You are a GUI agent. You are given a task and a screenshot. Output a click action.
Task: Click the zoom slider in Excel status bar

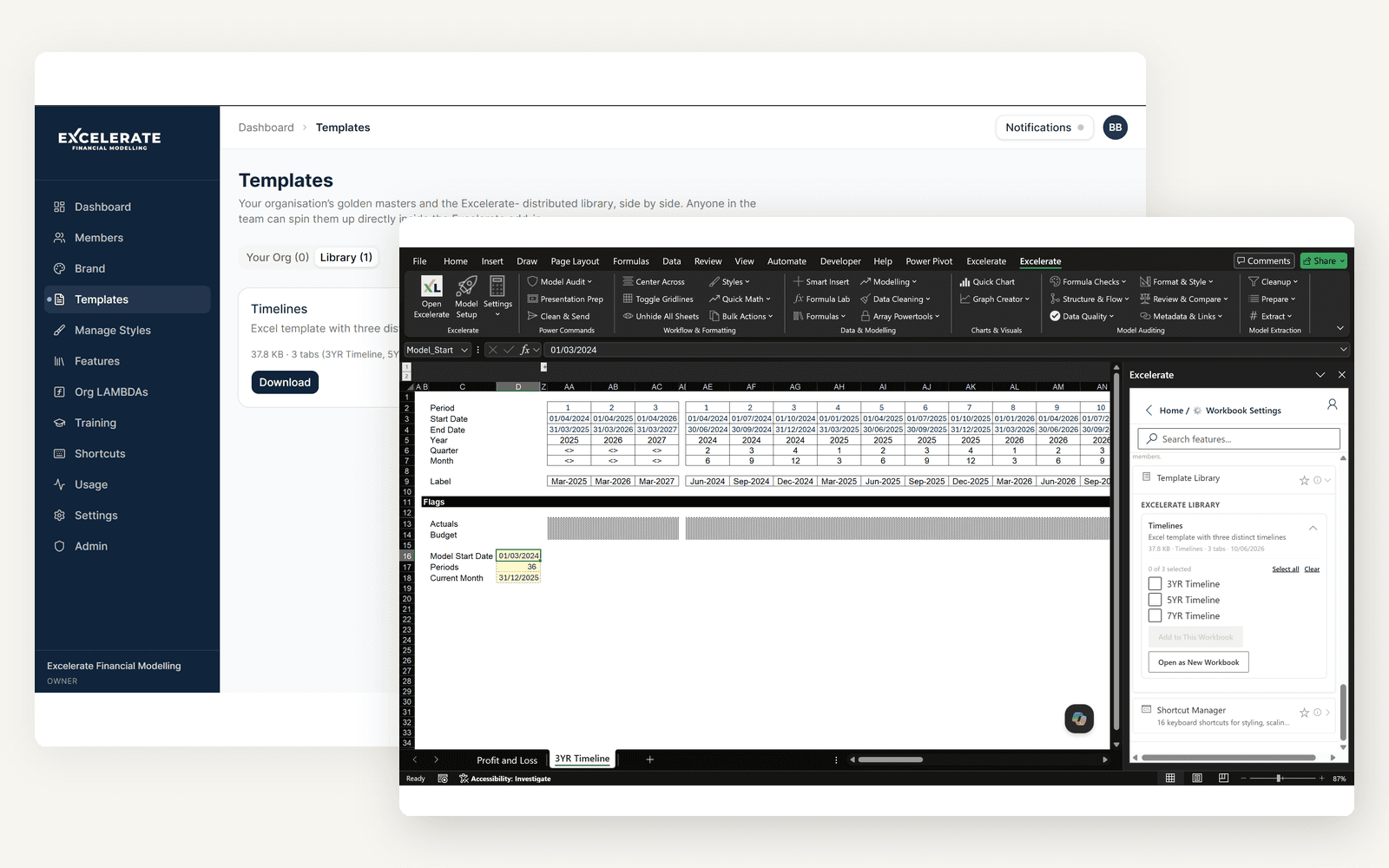coord(1278,779)
